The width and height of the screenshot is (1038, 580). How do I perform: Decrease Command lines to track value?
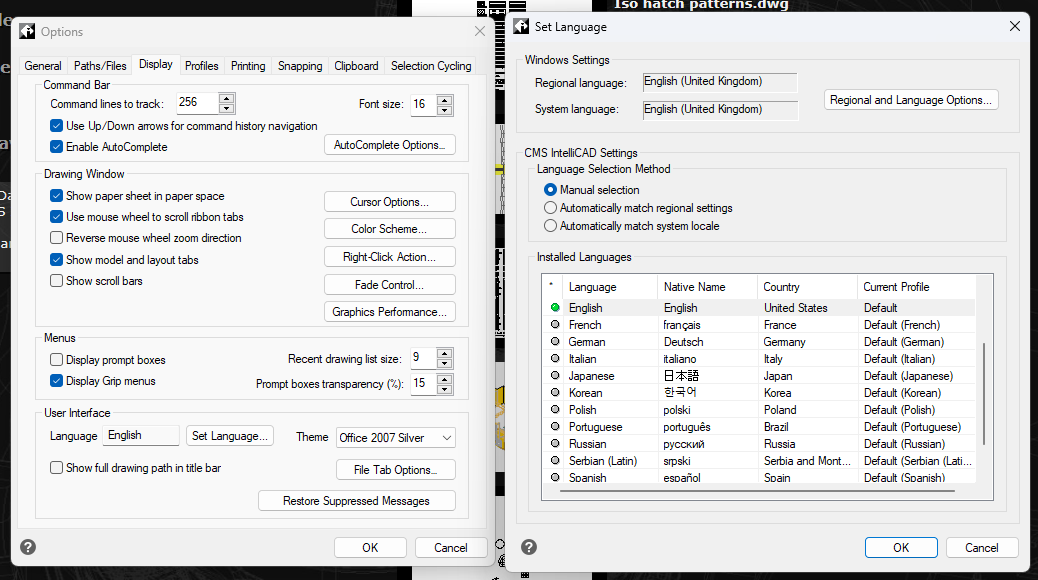[x=226, y=109]
